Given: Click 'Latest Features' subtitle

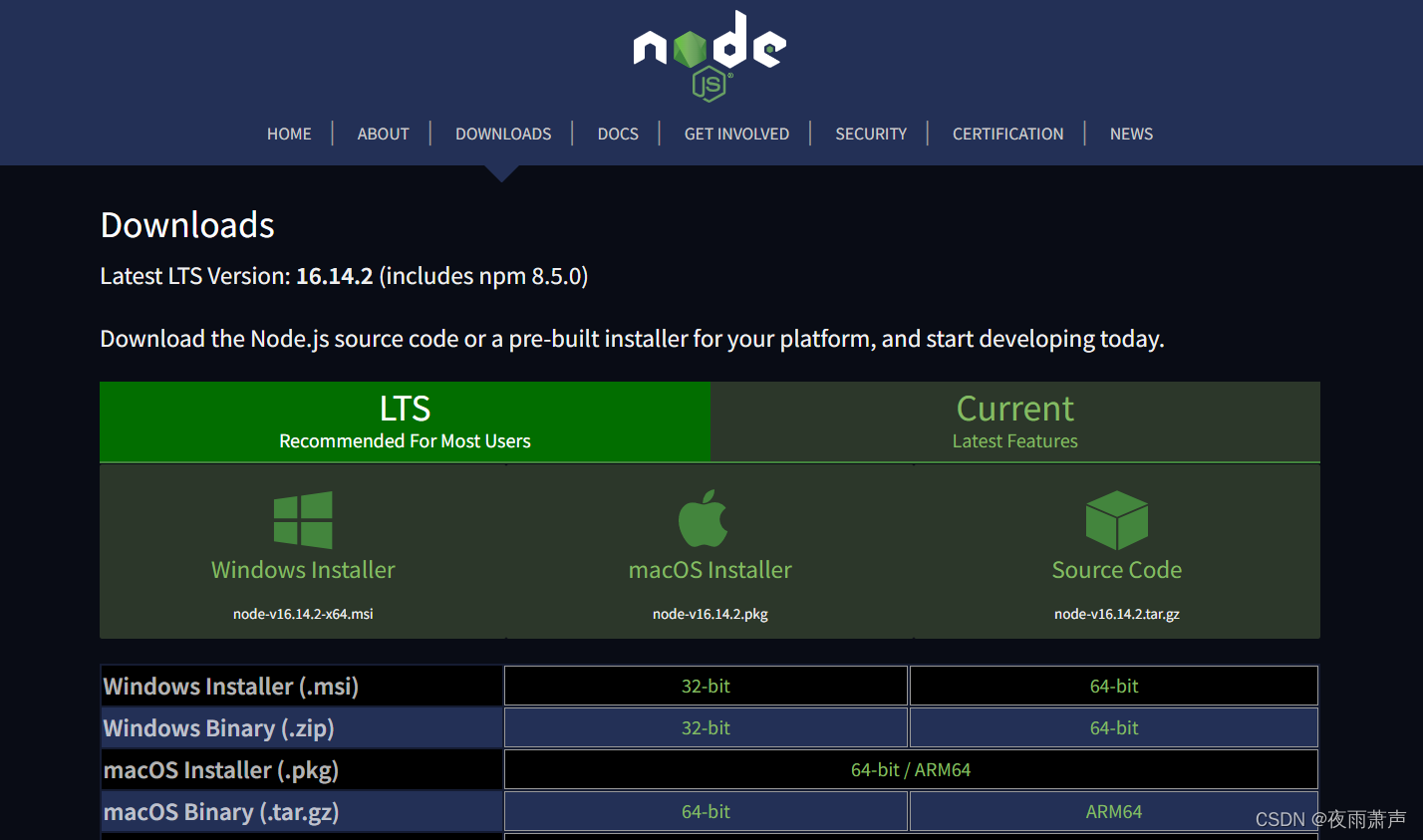Looking at the screenshot, I should point(1015,441).
